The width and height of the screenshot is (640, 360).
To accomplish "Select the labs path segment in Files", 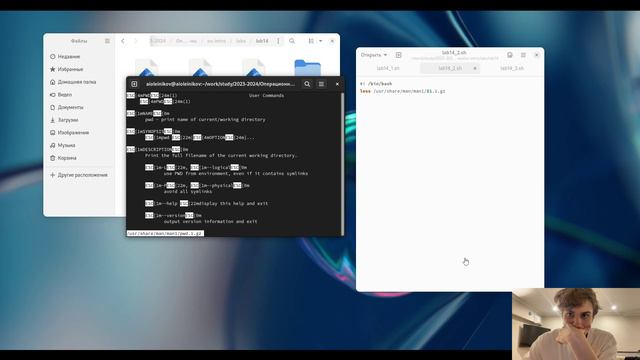I will [x=241, y=41].
